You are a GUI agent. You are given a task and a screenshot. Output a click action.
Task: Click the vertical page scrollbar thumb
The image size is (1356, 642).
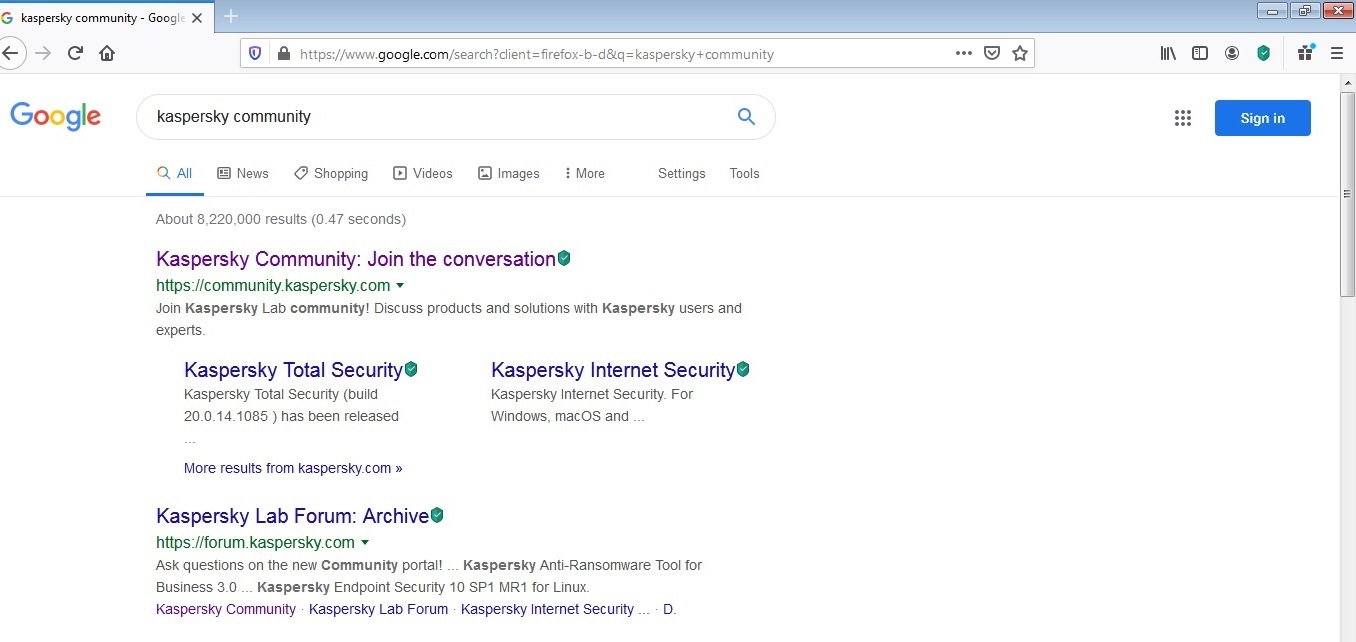tap(1347, 192)
